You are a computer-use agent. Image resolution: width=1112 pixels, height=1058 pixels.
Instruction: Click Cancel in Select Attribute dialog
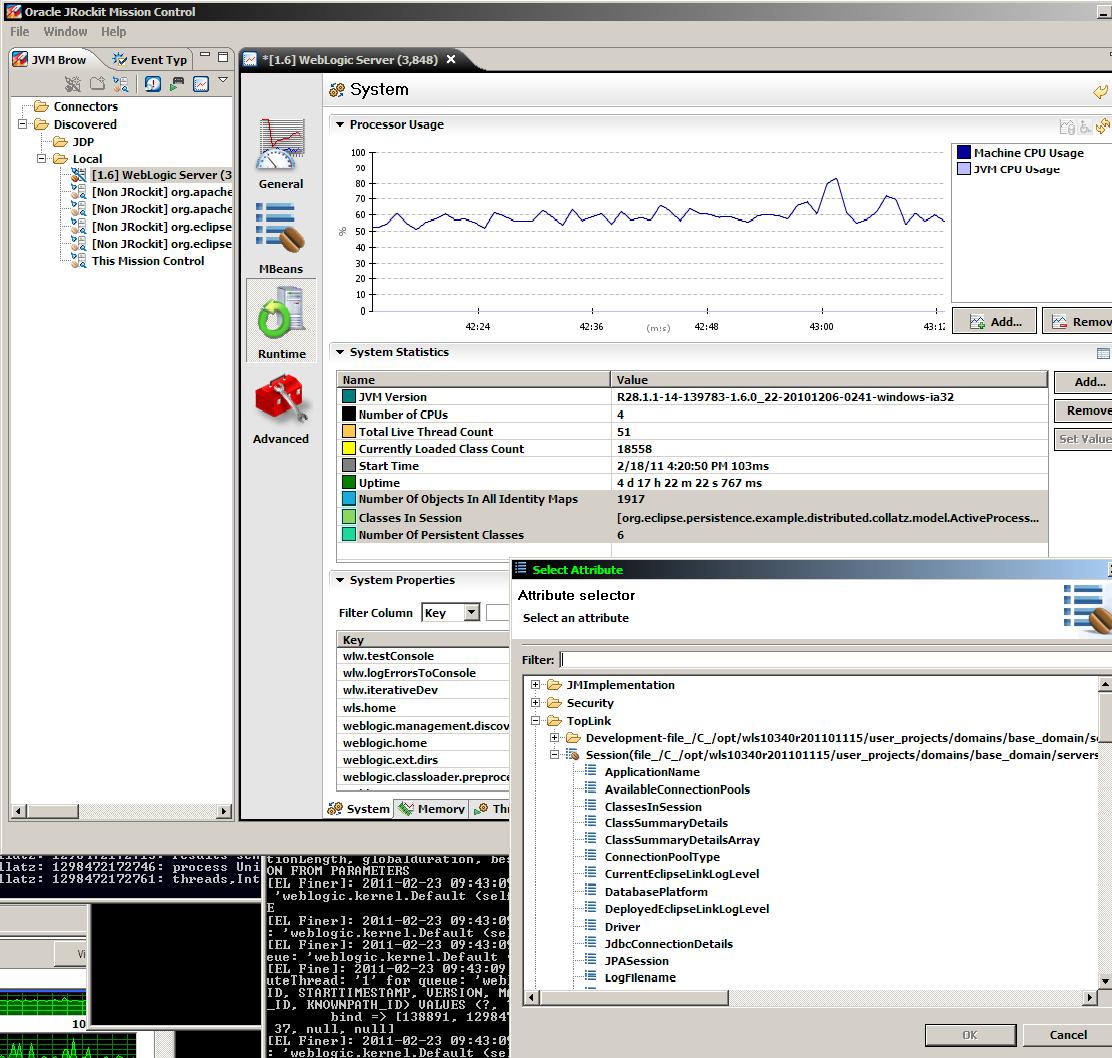pyautogui.click(x=1067, y=1035)
